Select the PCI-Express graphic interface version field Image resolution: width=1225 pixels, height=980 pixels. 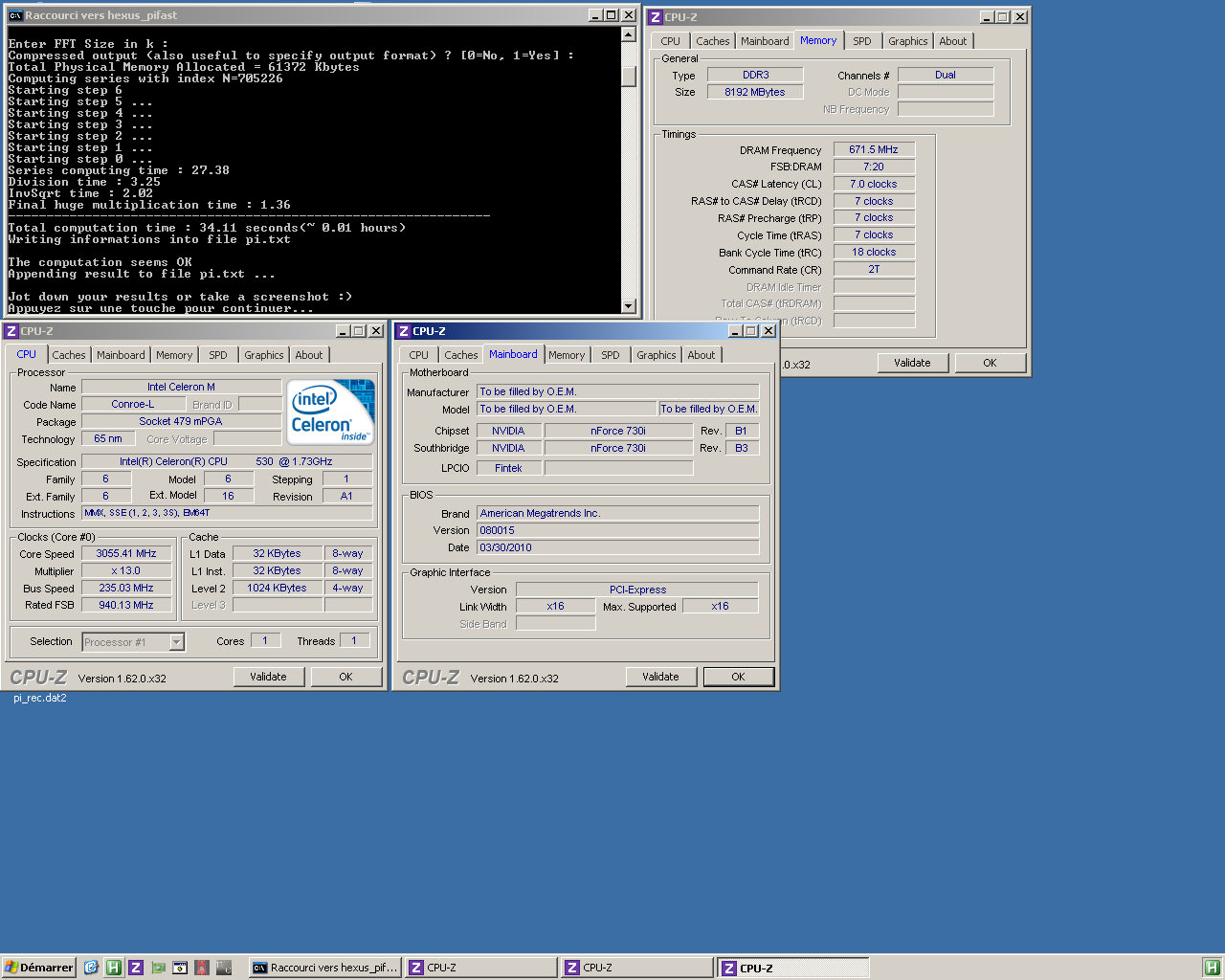(637, 590)
